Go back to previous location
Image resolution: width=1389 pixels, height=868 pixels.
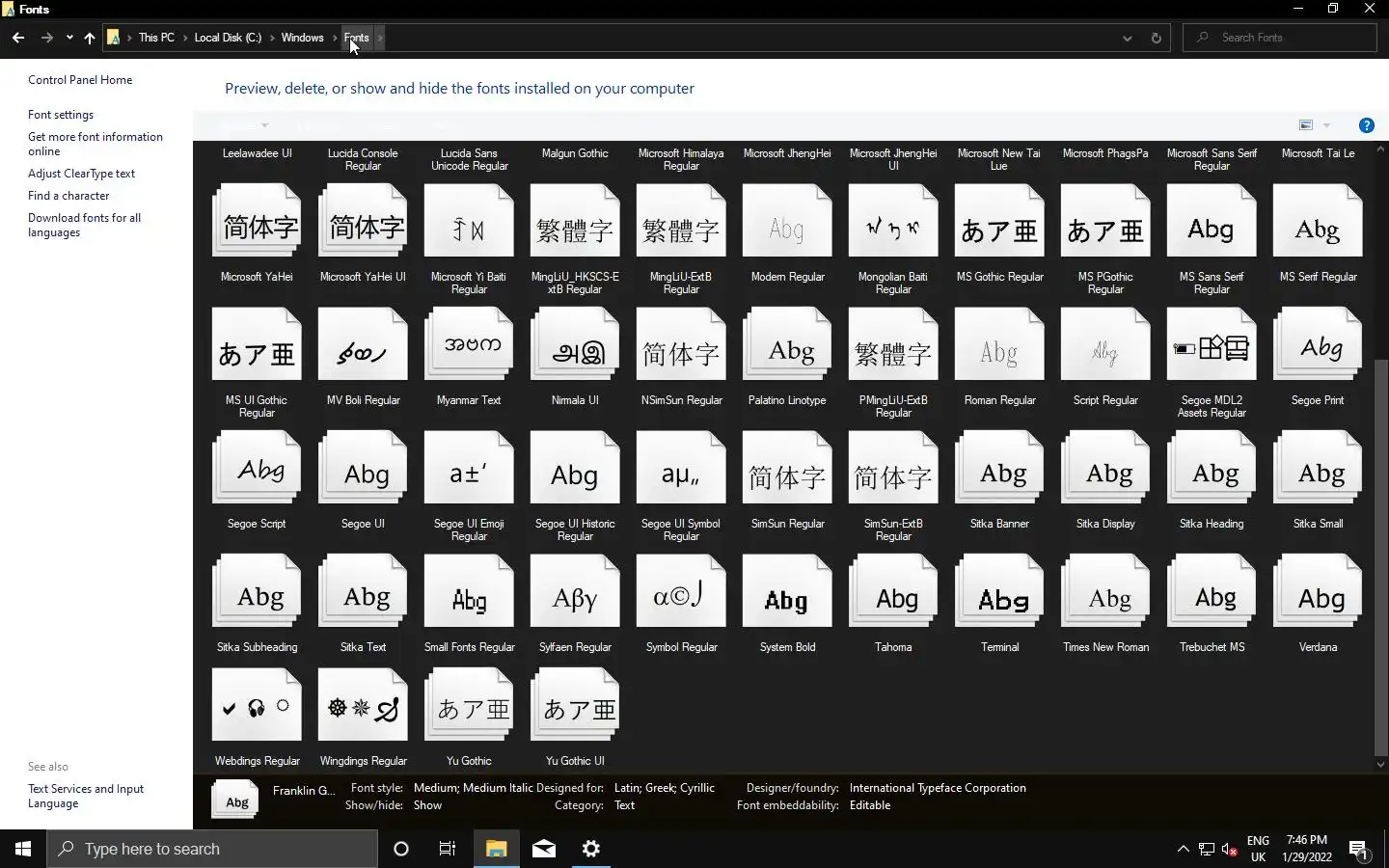18,38
